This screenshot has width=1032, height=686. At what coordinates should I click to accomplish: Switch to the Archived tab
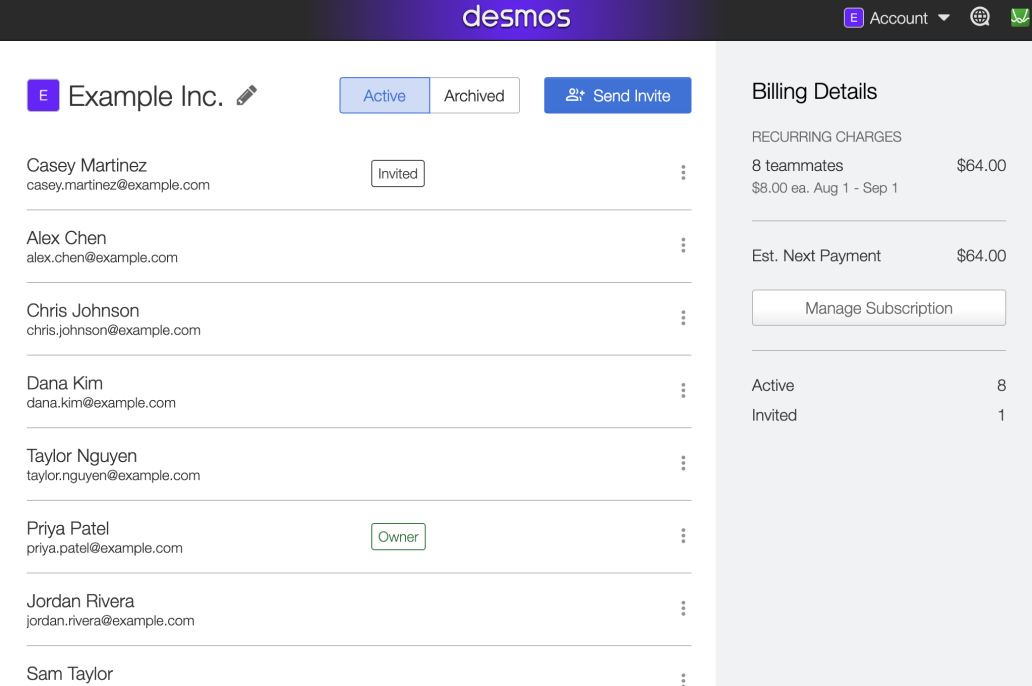[474, 95]
